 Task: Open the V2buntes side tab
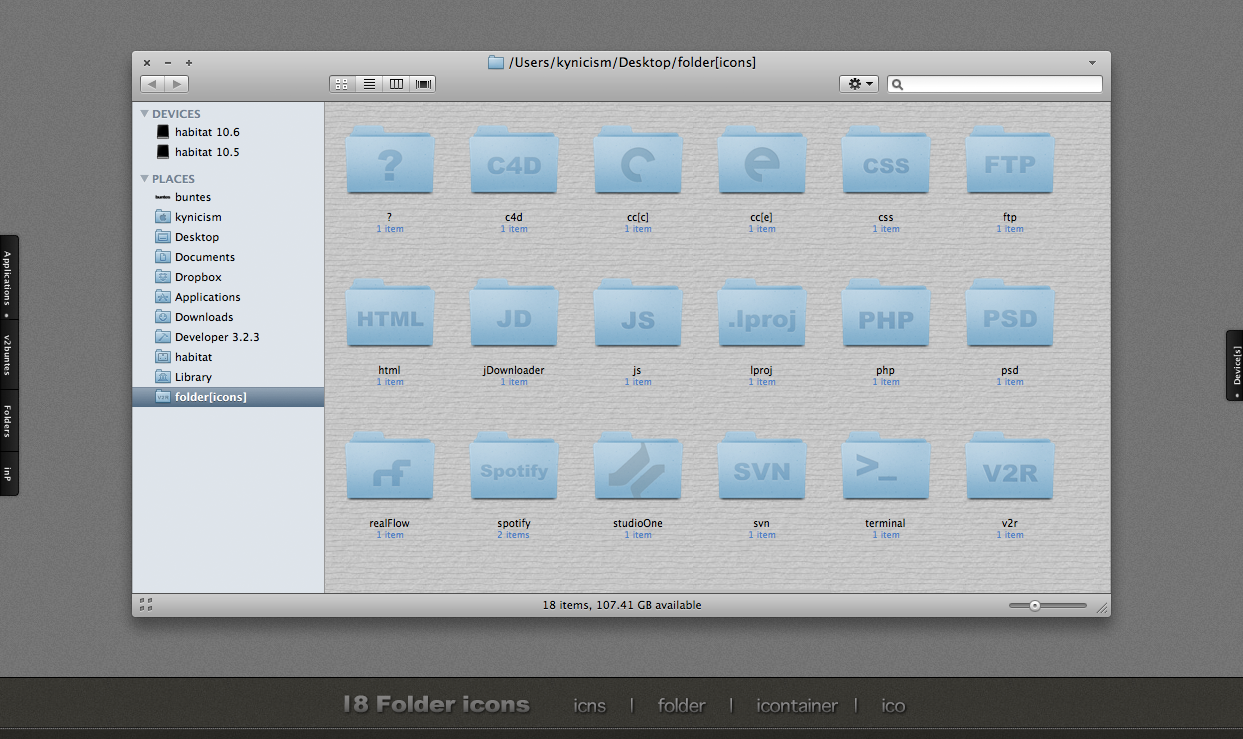click(x=7, y=354)
